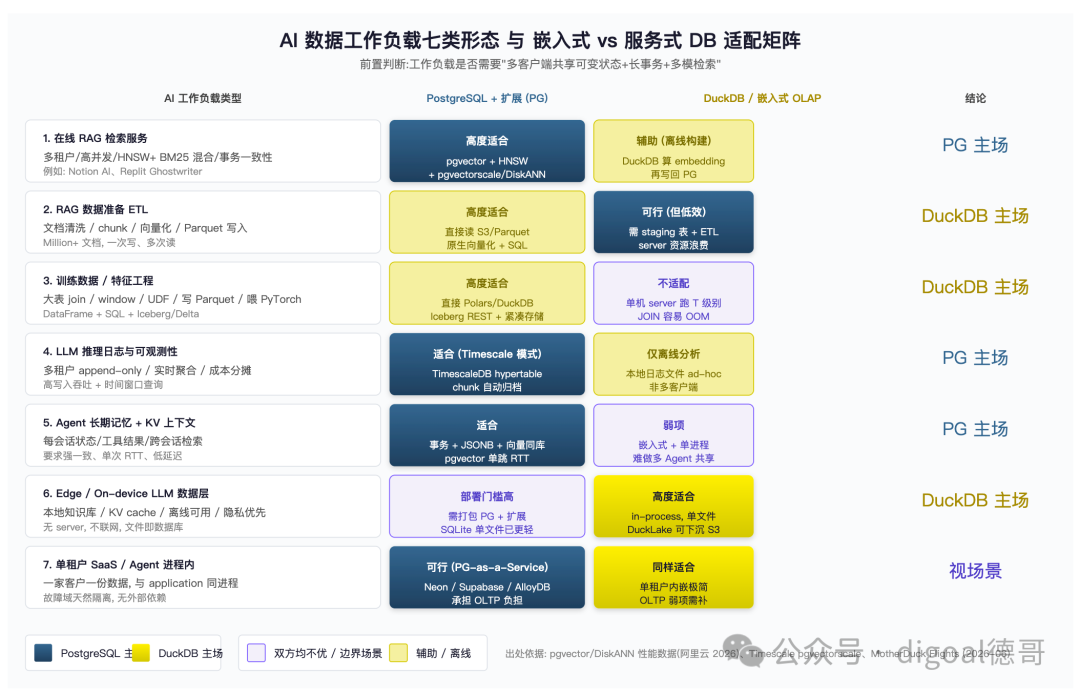
Task: Click the bright yellow DuckDB 主场 legend swatch
Action: 141,652
